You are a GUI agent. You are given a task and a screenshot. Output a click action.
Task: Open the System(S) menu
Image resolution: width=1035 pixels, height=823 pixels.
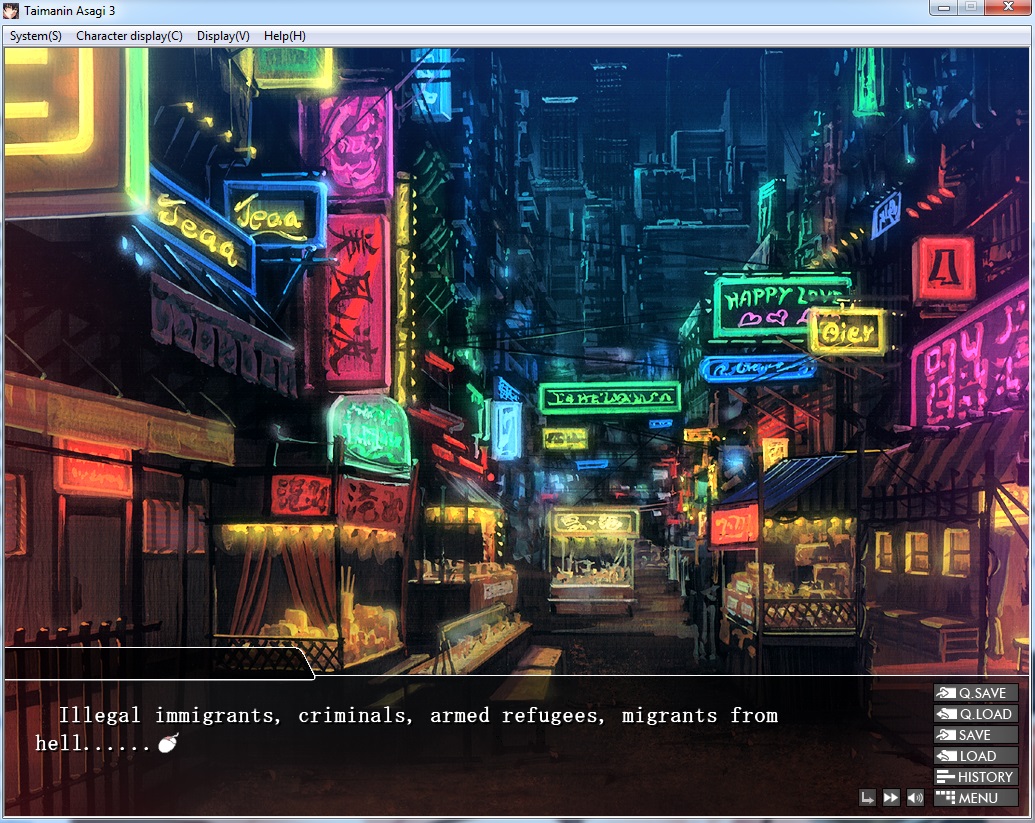tap(36, 36)
